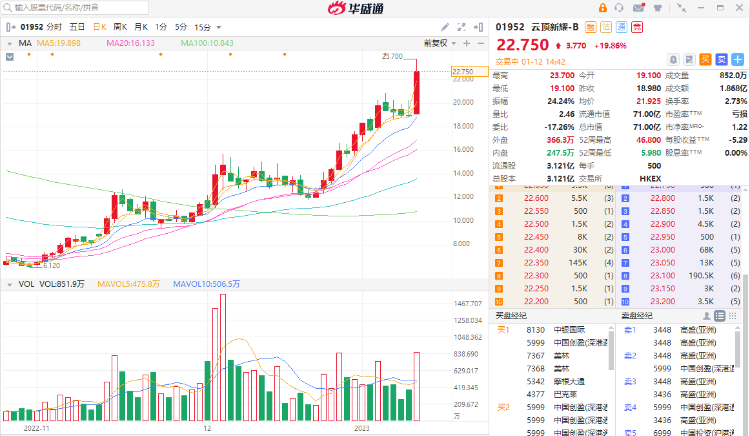Select the 分时 tab

[x=54, y=27]
